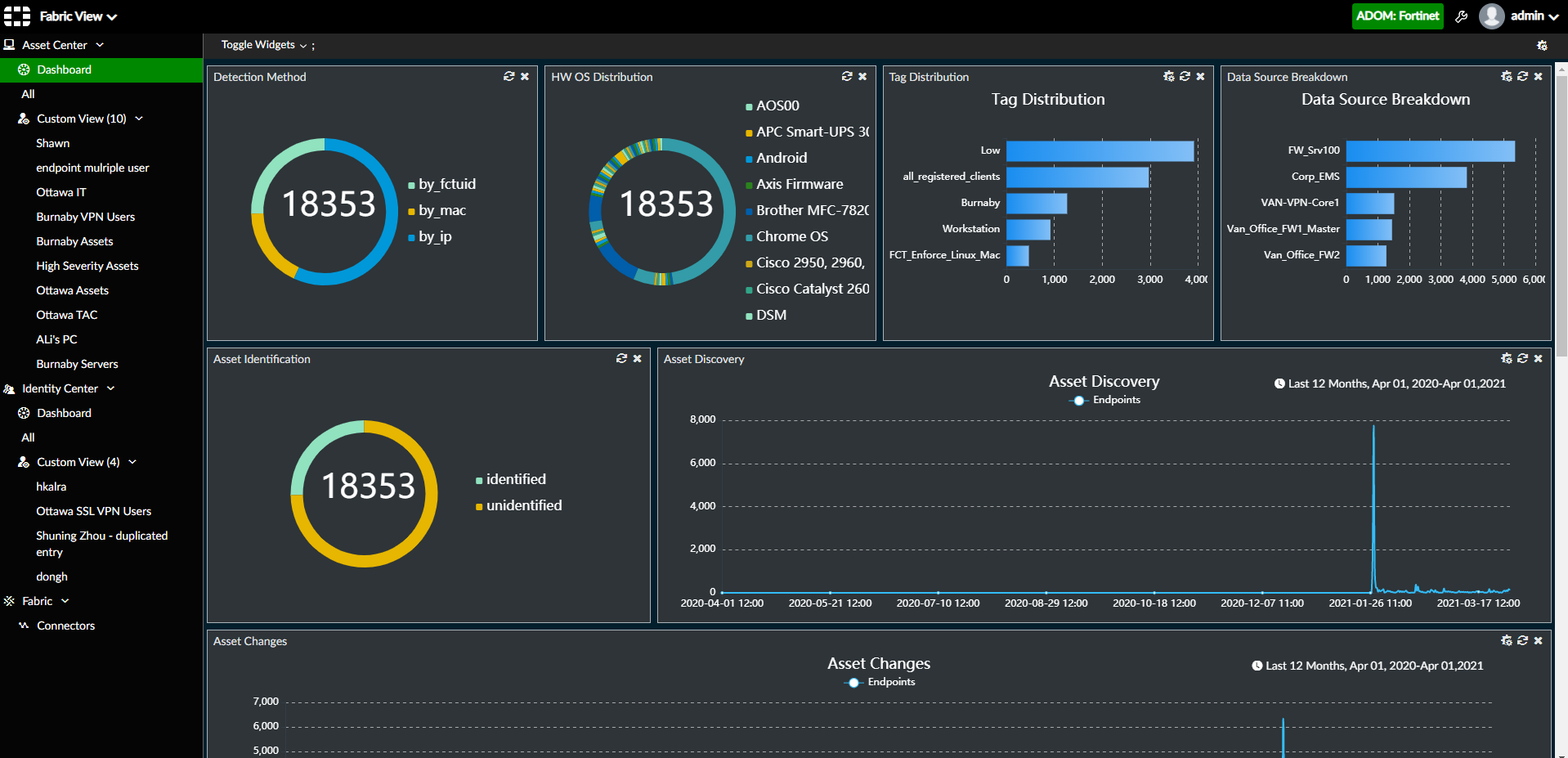Refresh the Asset Identification widget
The width and height of the screenshot is (1568, 758).
pos(621,358)
